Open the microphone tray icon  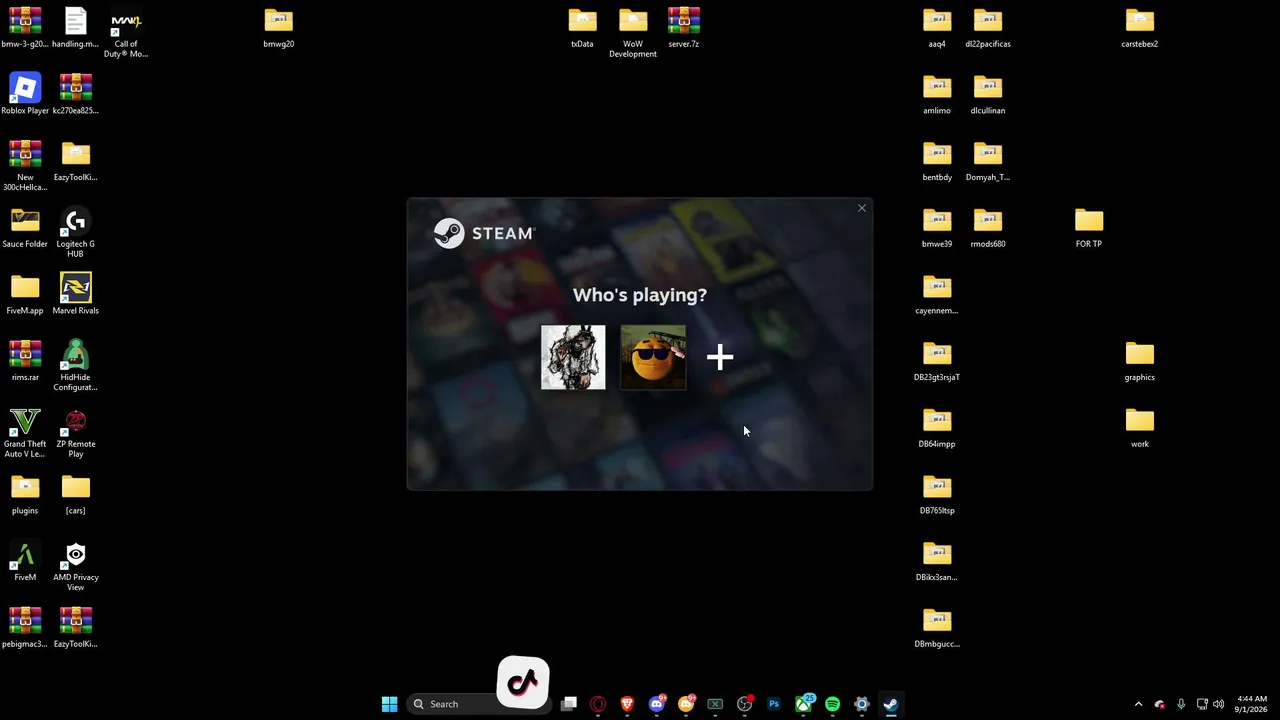[x=1181, y=704]
